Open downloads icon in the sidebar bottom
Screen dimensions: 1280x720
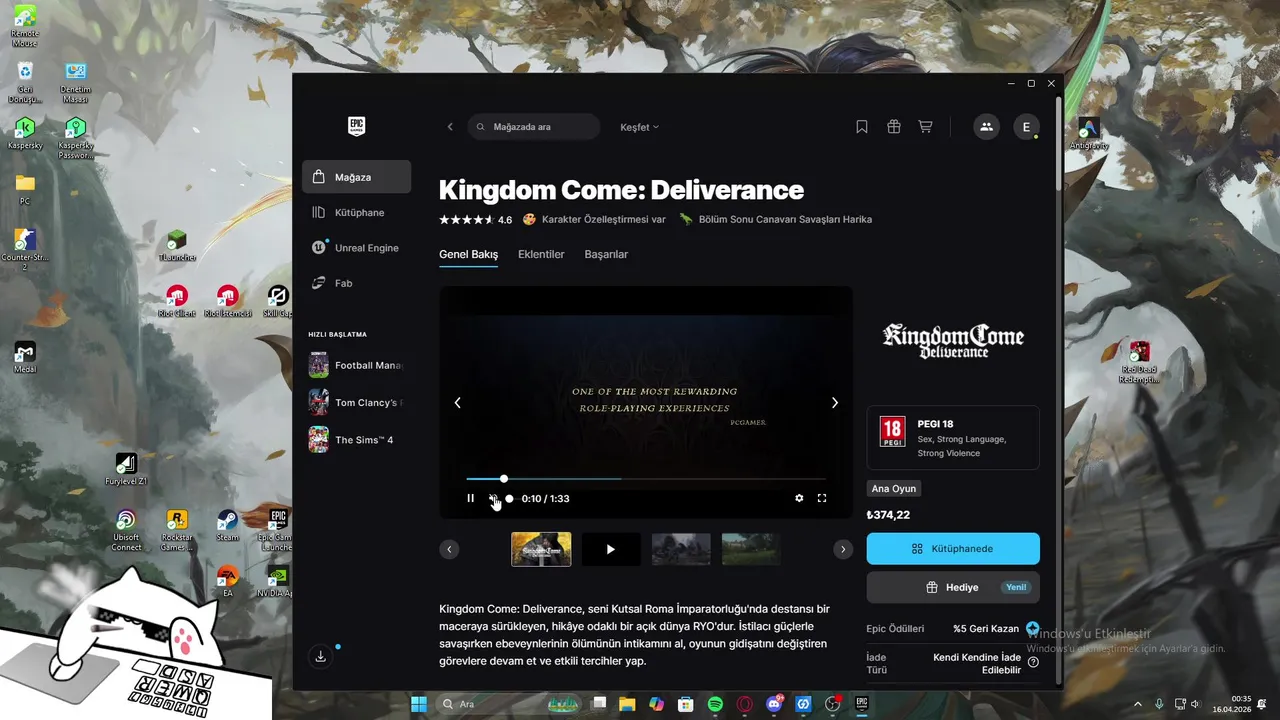(320, 656)
